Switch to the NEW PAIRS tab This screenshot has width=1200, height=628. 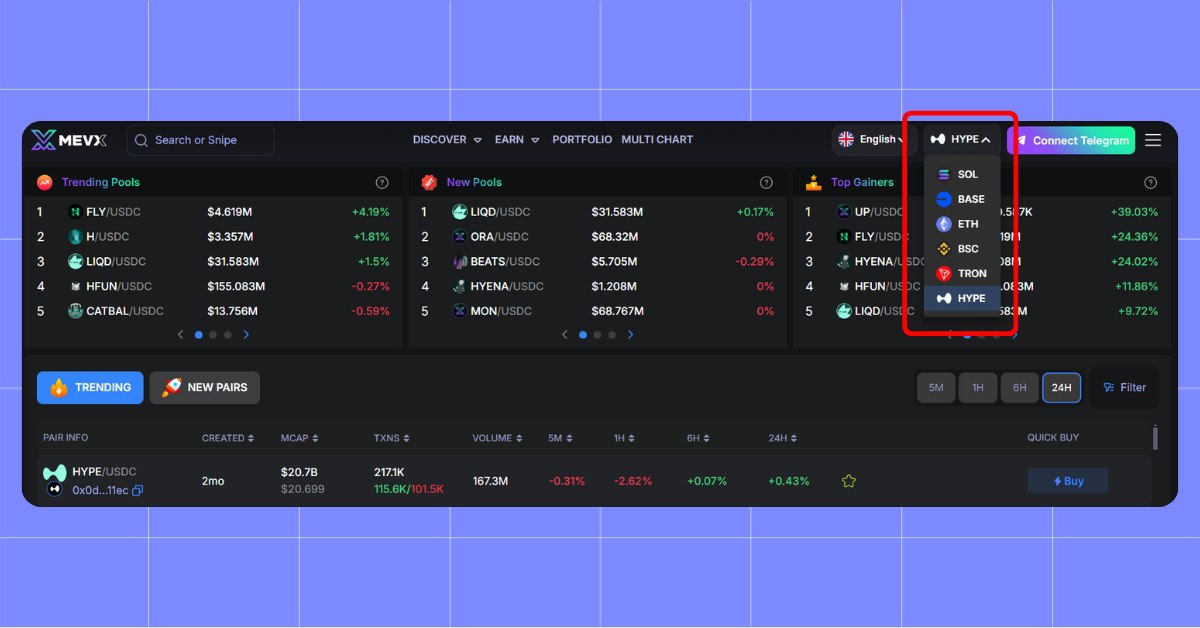(x=204, y=387)
